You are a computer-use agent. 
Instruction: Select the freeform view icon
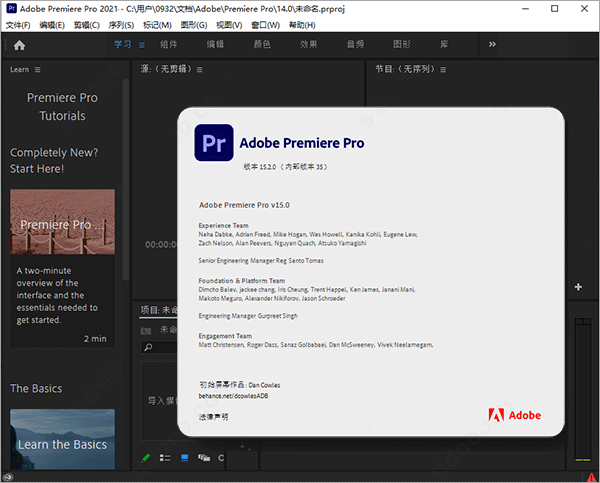(x=204, y=458)
